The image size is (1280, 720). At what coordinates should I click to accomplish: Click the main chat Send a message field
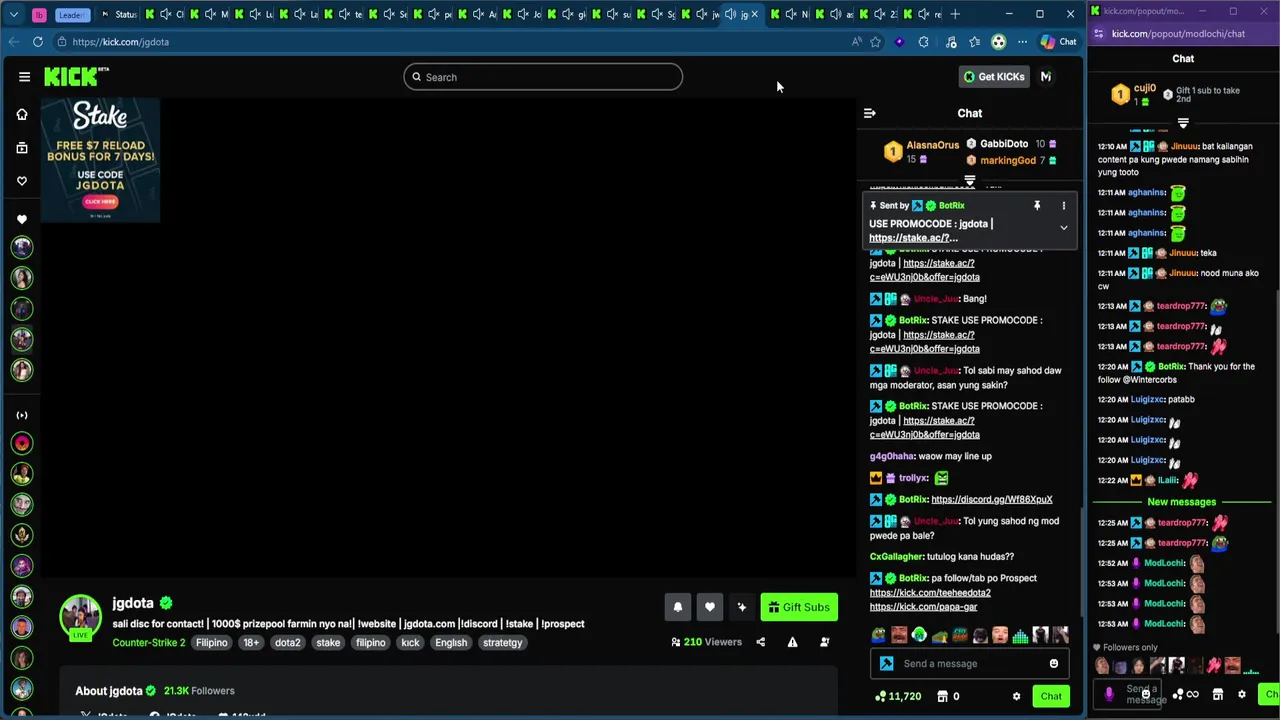pyautogui.click(x=969, y=664)
